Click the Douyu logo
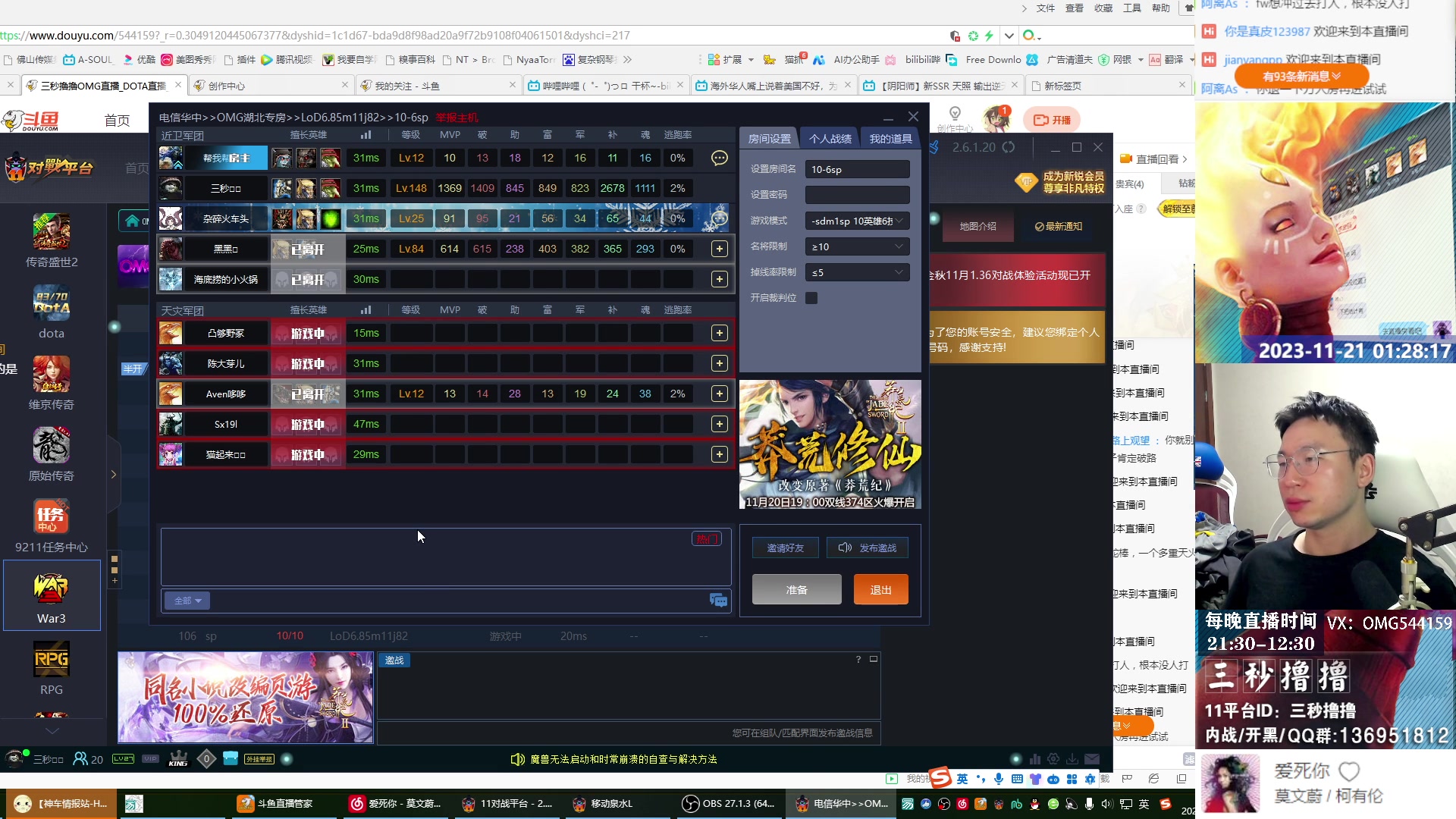The width and height of the screenshot is (1456, 819). point(32,120)
